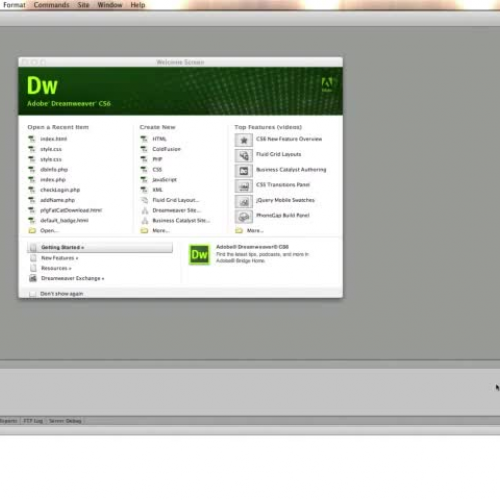Click the file icon beside index.html

click(x=32, y=139)
